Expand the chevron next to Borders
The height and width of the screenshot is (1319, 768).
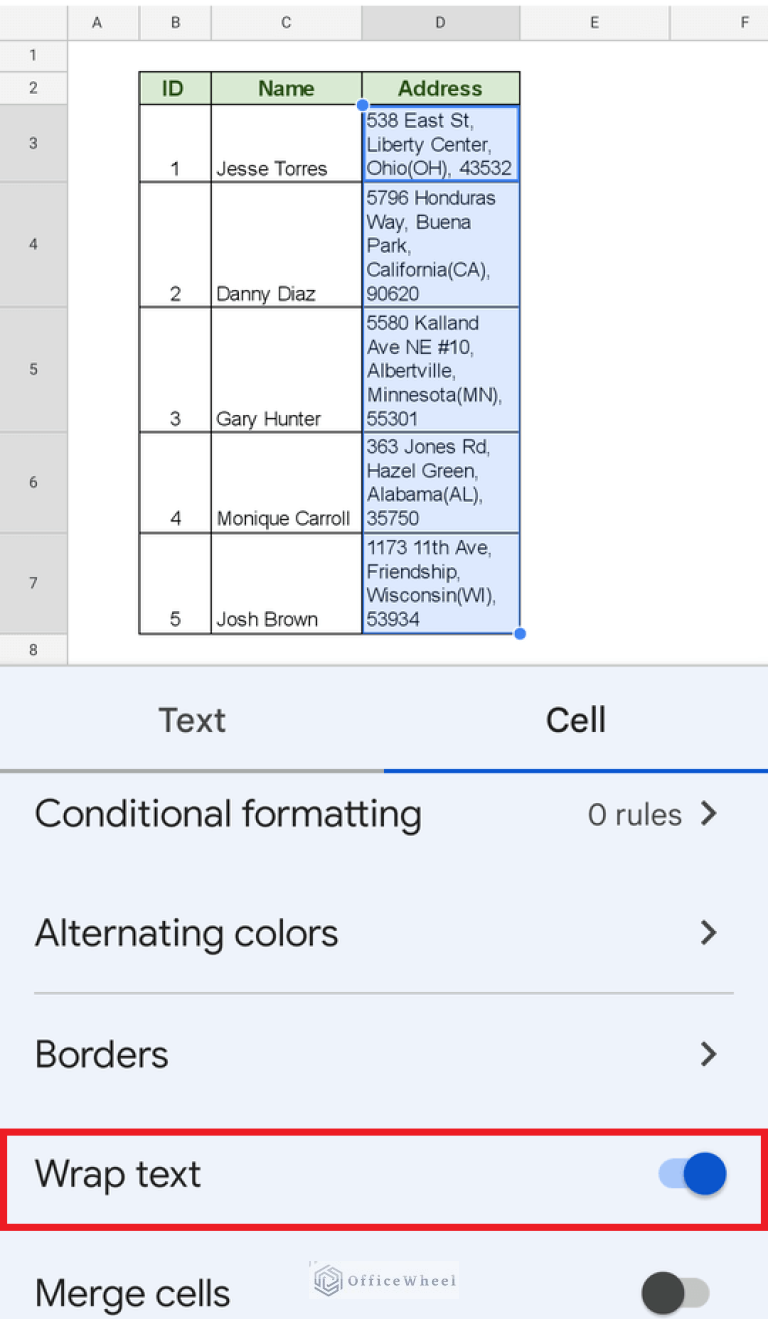click(x=709, y=1054)
